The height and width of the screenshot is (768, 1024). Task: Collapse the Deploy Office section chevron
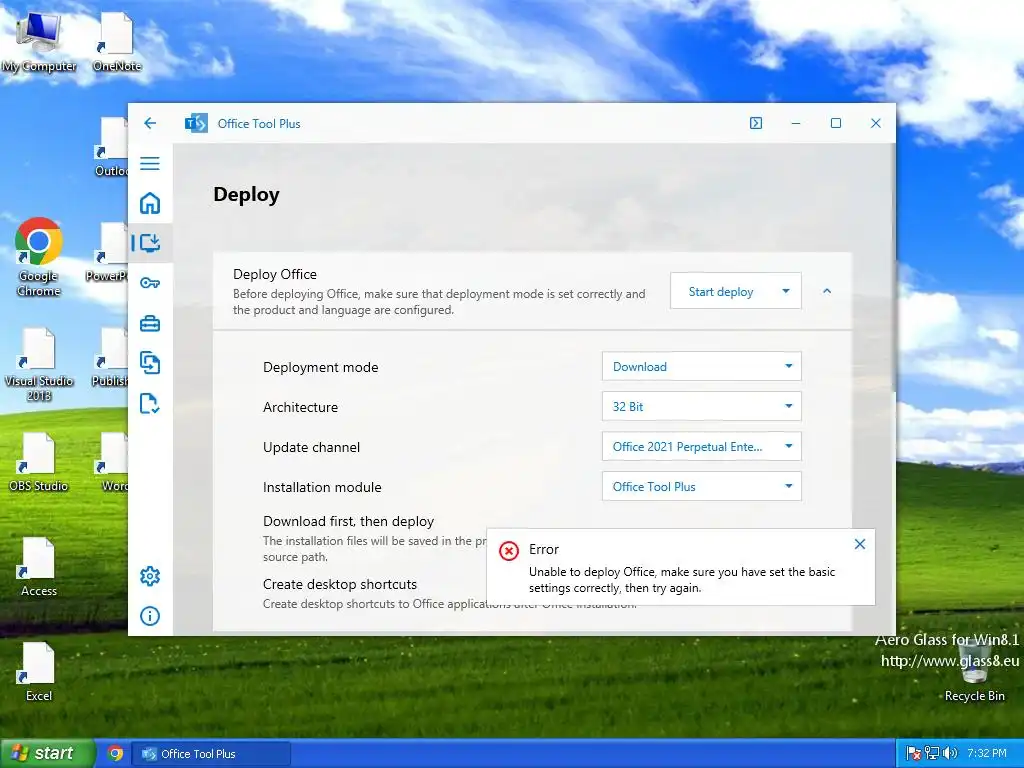pos(827,291)
